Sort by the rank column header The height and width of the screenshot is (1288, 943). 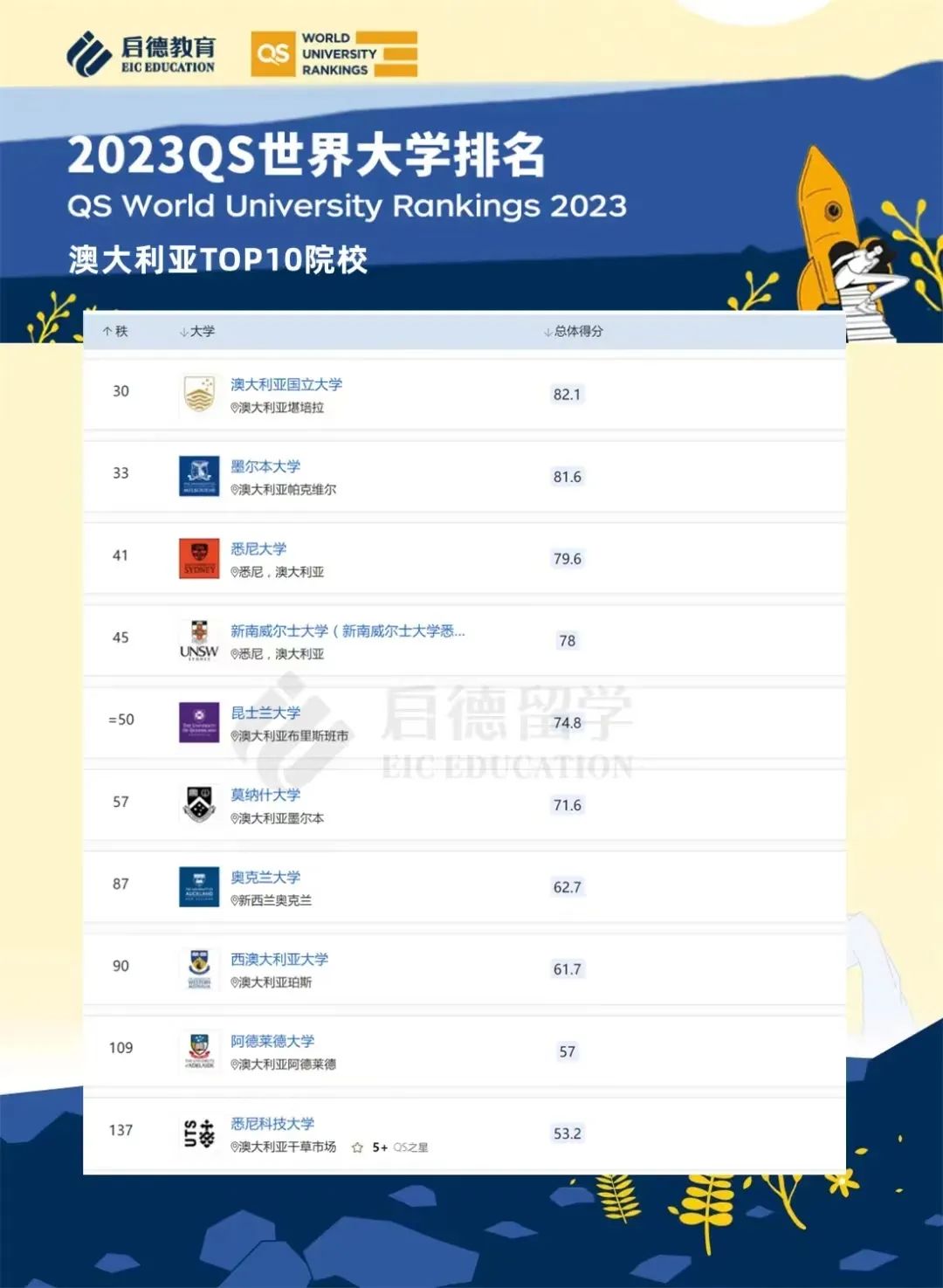point(114,331)
